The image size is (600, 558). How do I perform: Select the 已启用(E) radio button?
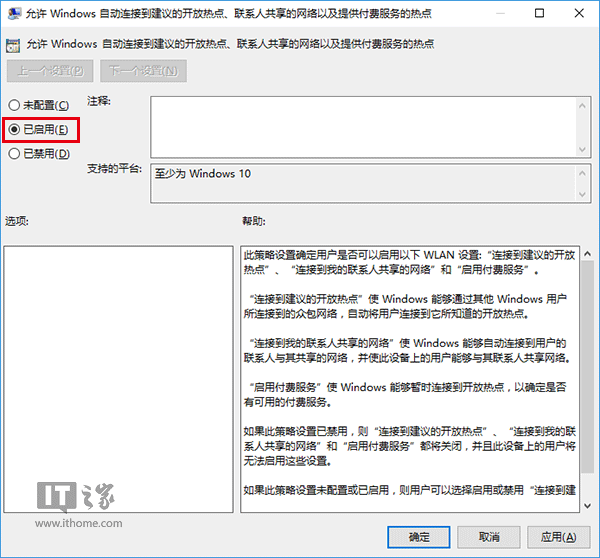[15, 129]
